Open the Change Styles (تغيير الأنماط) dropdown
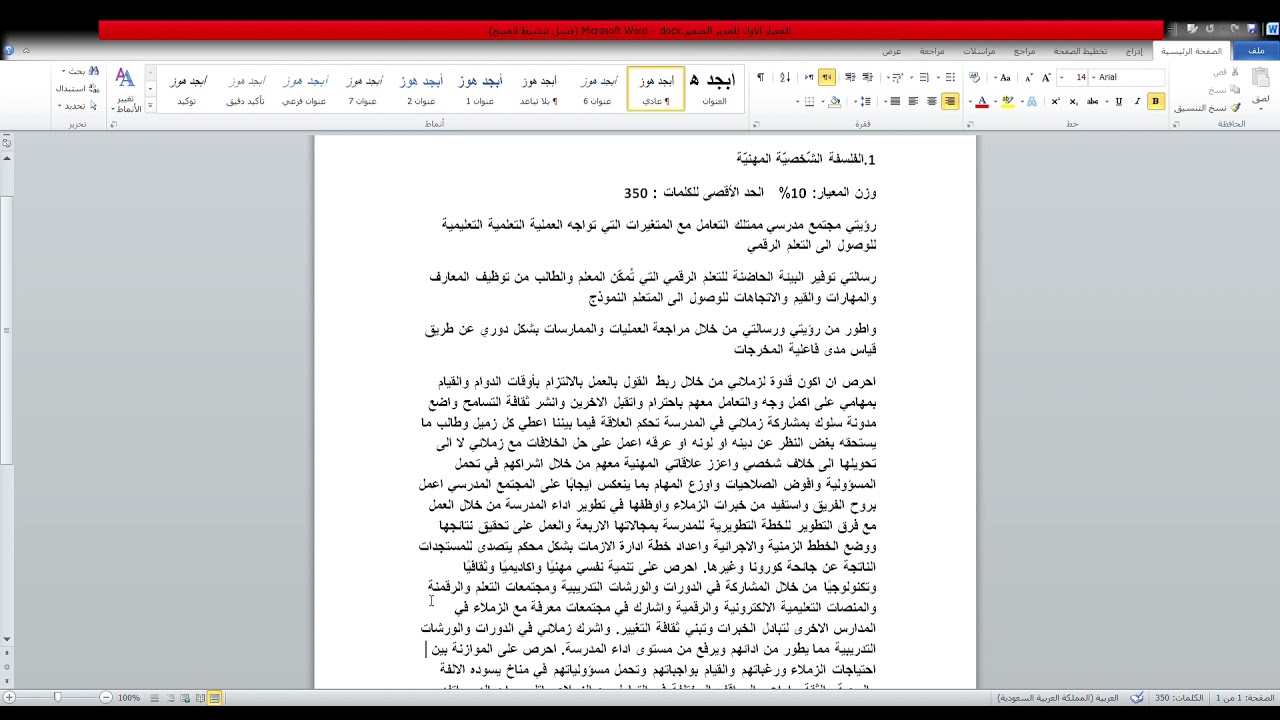The height and width of the screenshot is (720, 1280). [x=125, y=90]
